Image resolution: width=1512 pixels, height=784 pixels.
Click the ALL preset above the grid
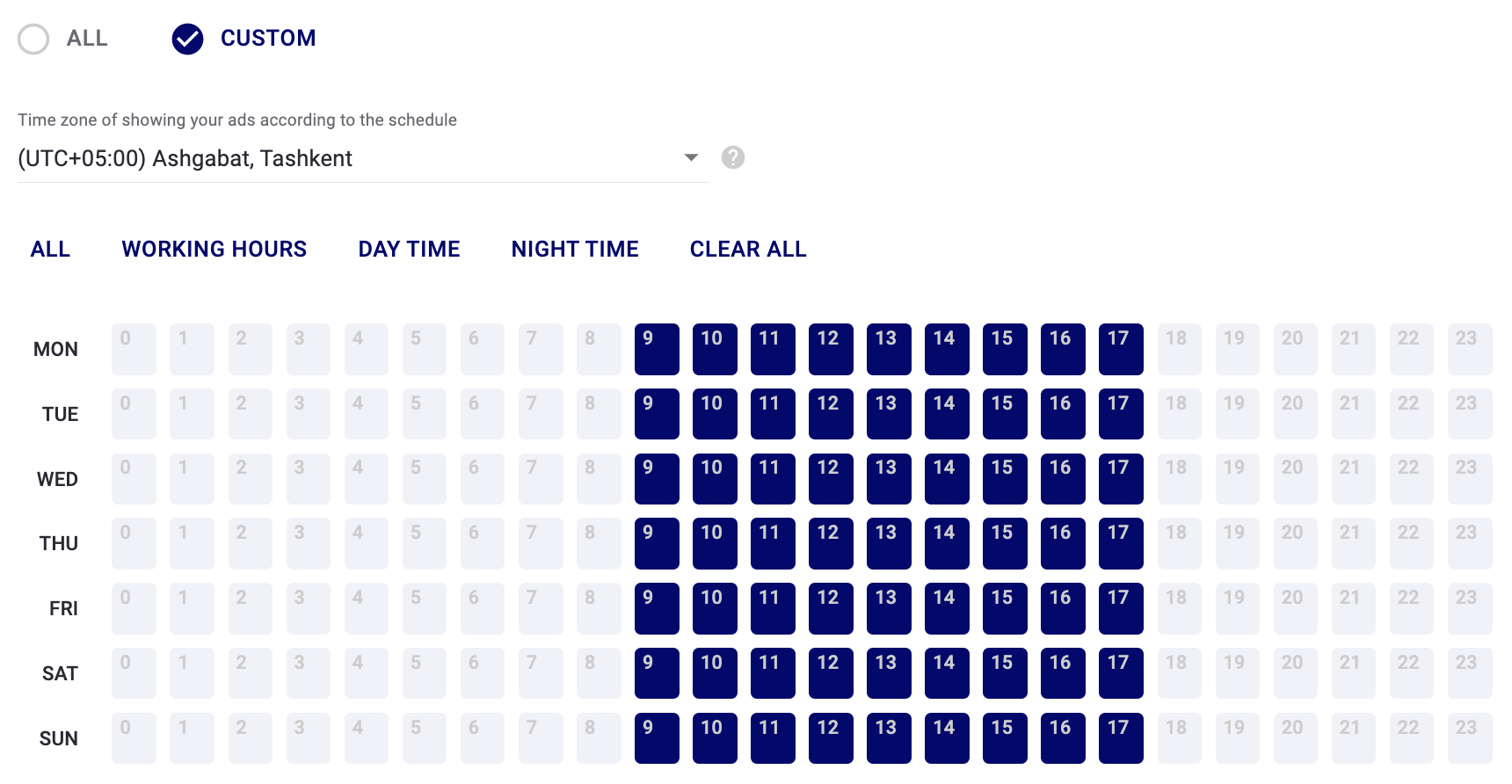tap(50, 250)
